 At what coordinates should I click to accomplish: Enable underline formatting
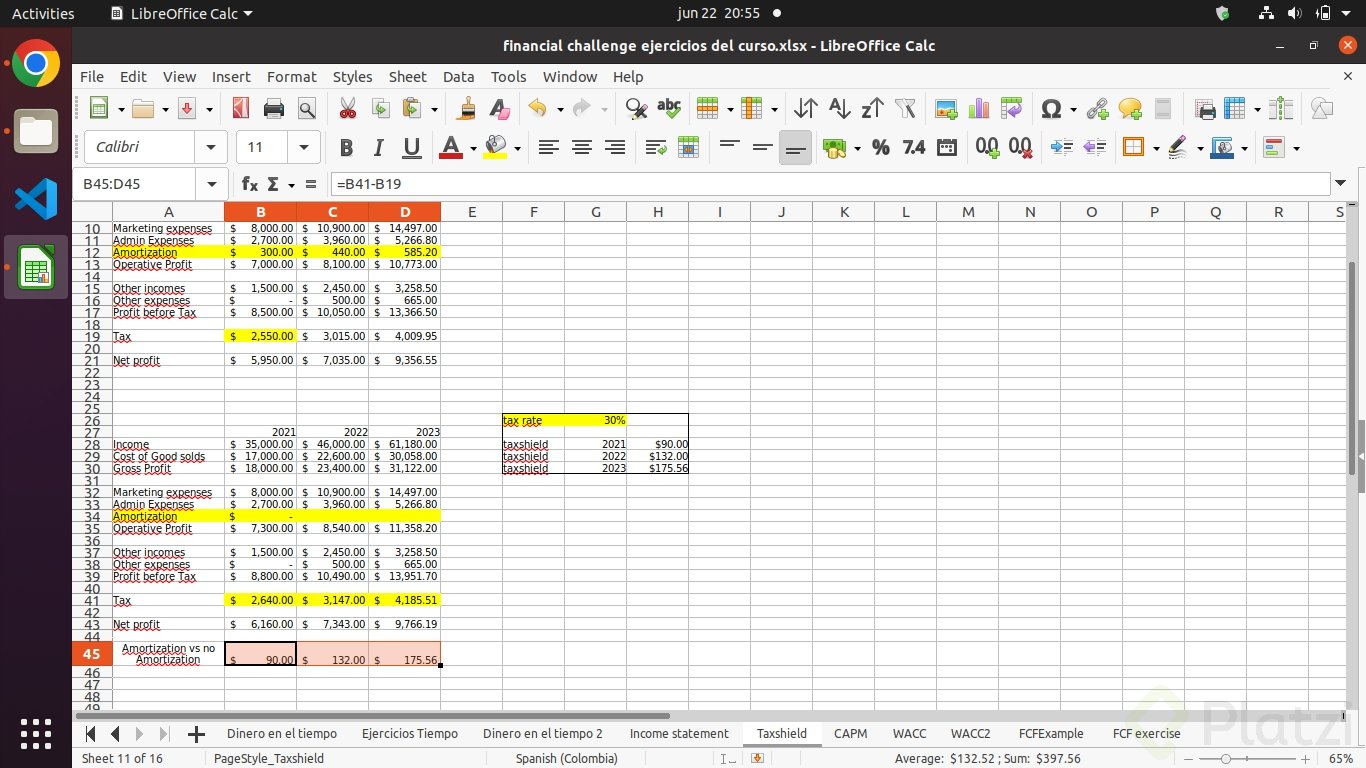click(411, 147)
